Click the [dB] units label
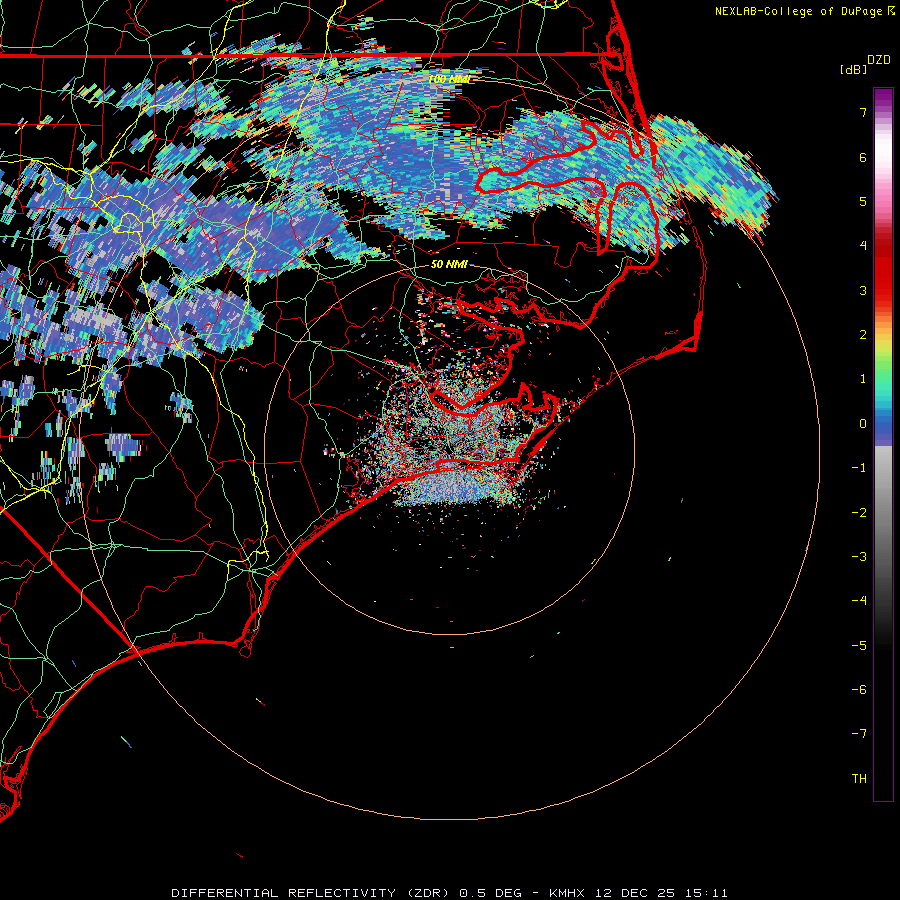The image size is (900, 900). point(853,69)
